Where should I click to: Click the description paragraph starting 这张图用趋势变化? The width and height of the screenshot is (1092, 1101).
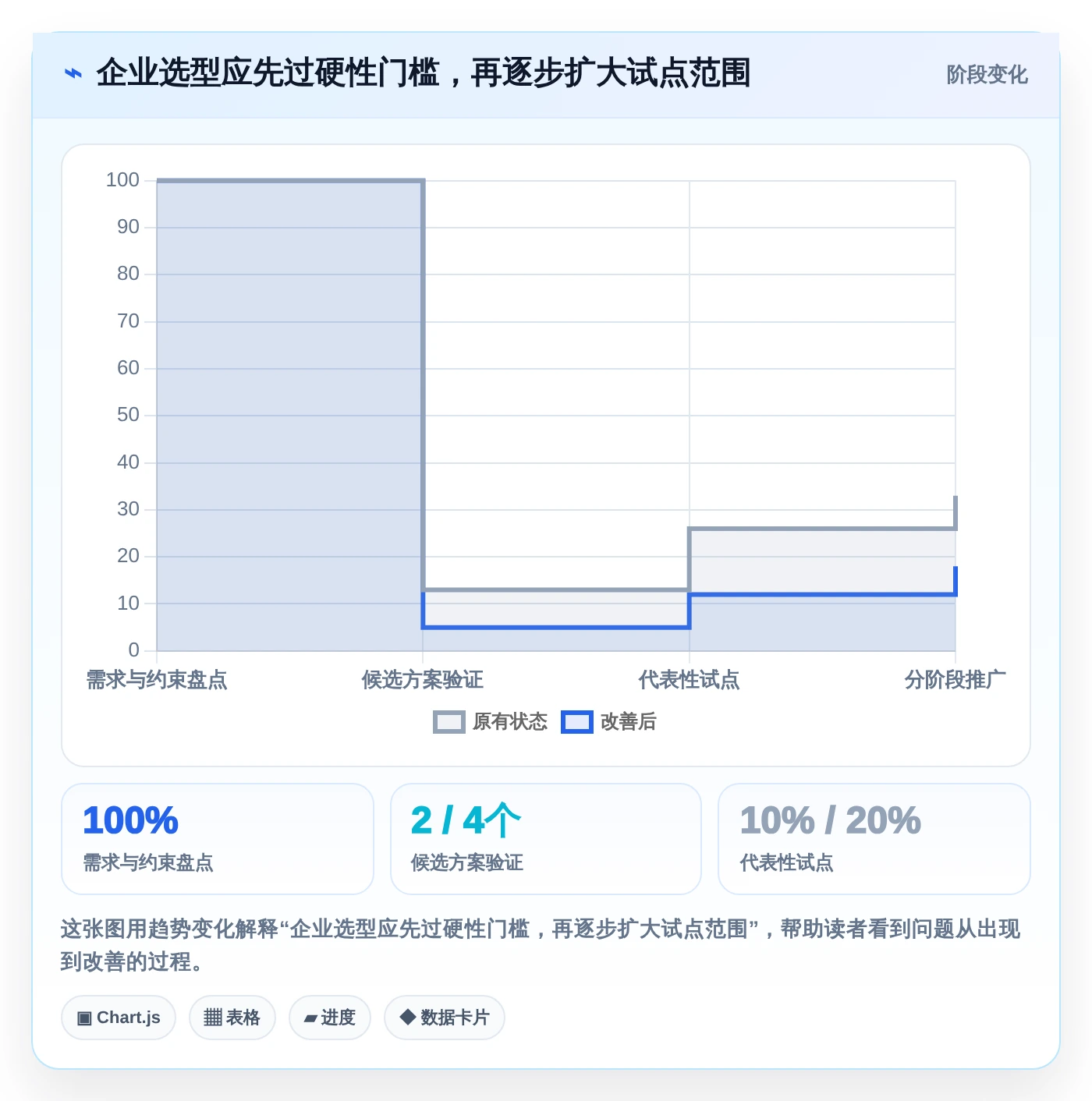tap(541, 945)
